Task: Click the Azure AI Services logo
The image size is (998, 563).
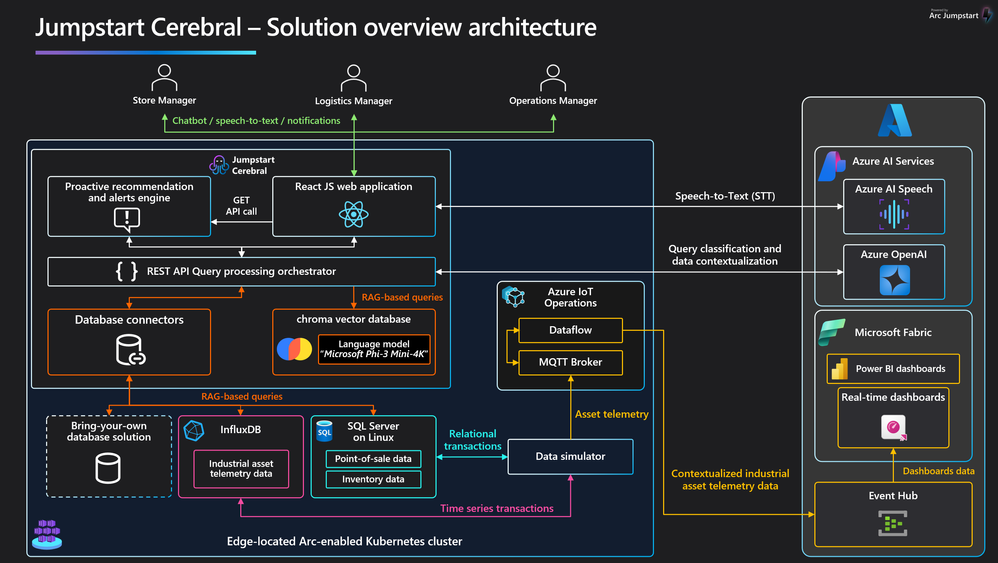Action: tap(831, 166)
